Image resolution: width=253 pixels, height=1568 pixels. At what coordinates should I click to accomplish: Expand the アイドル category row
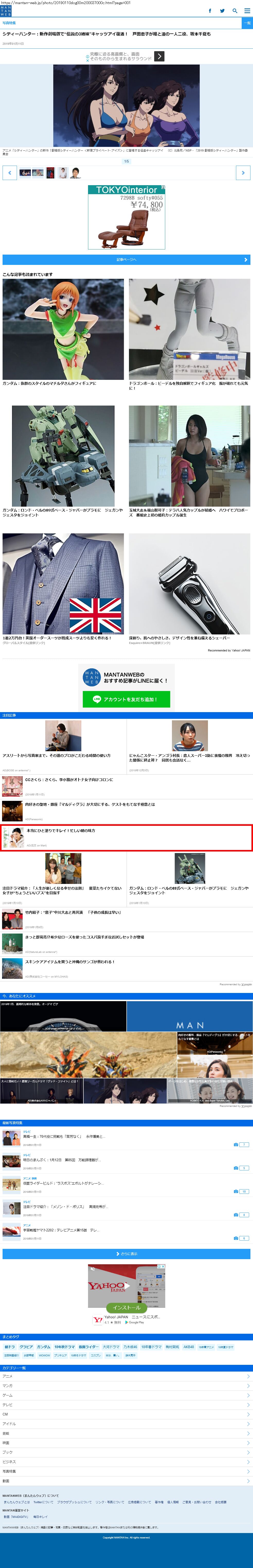point(126,1424)
